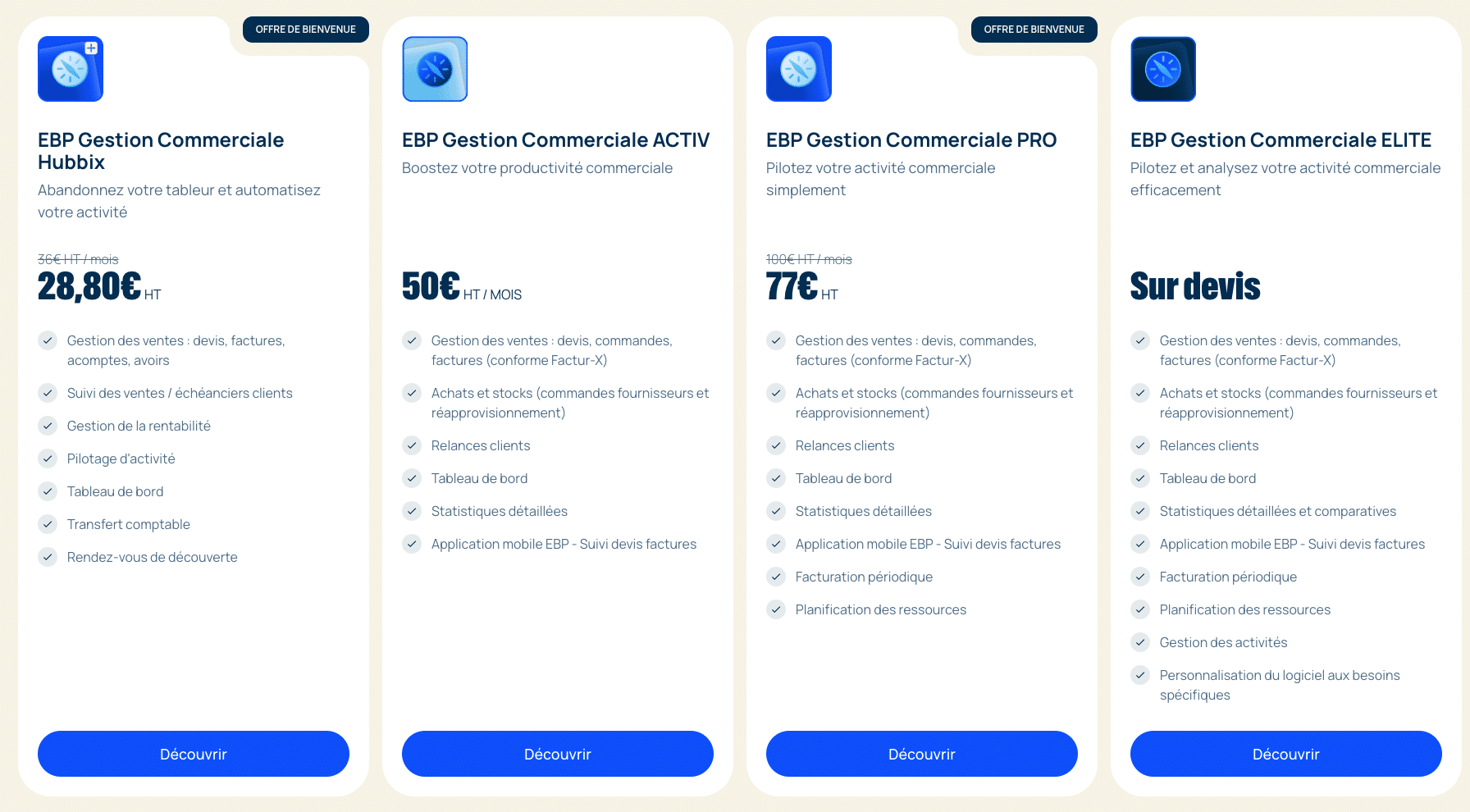Click the OFFRE DE BIENVENUE badge on Hubbix card
This screenshot has width=1470, height=812.
click(305, 29)
